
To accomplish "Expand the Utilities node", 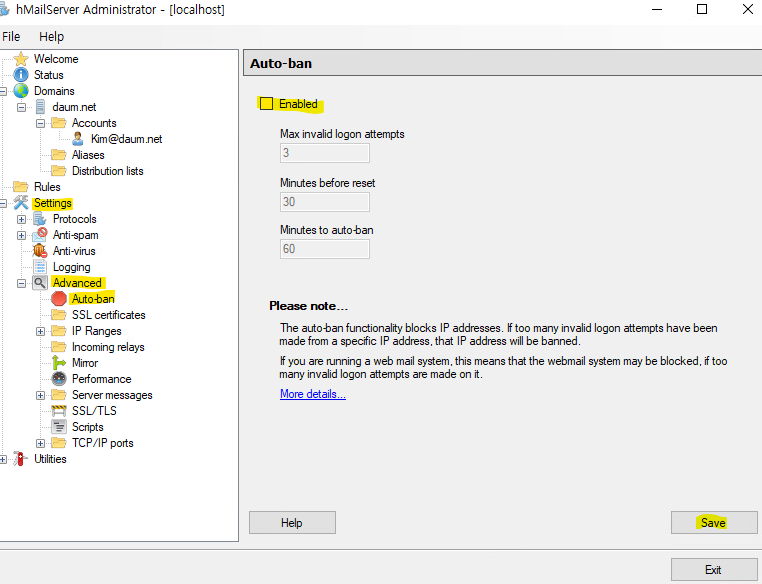I will tap(3, 460).
